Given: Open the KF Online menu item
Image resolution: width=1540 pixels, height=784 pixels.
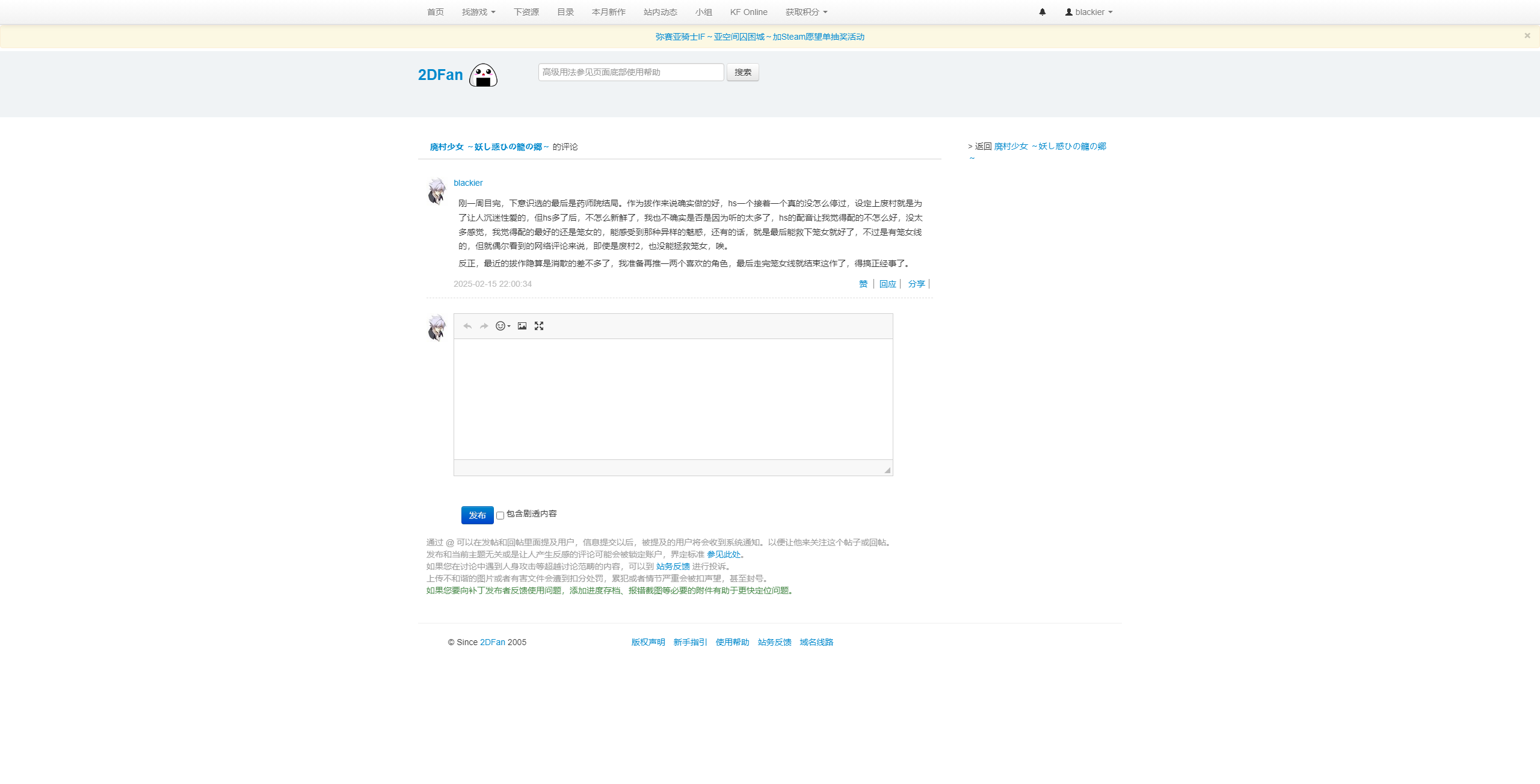Looking at the screenshot, I should pos(748,12).
